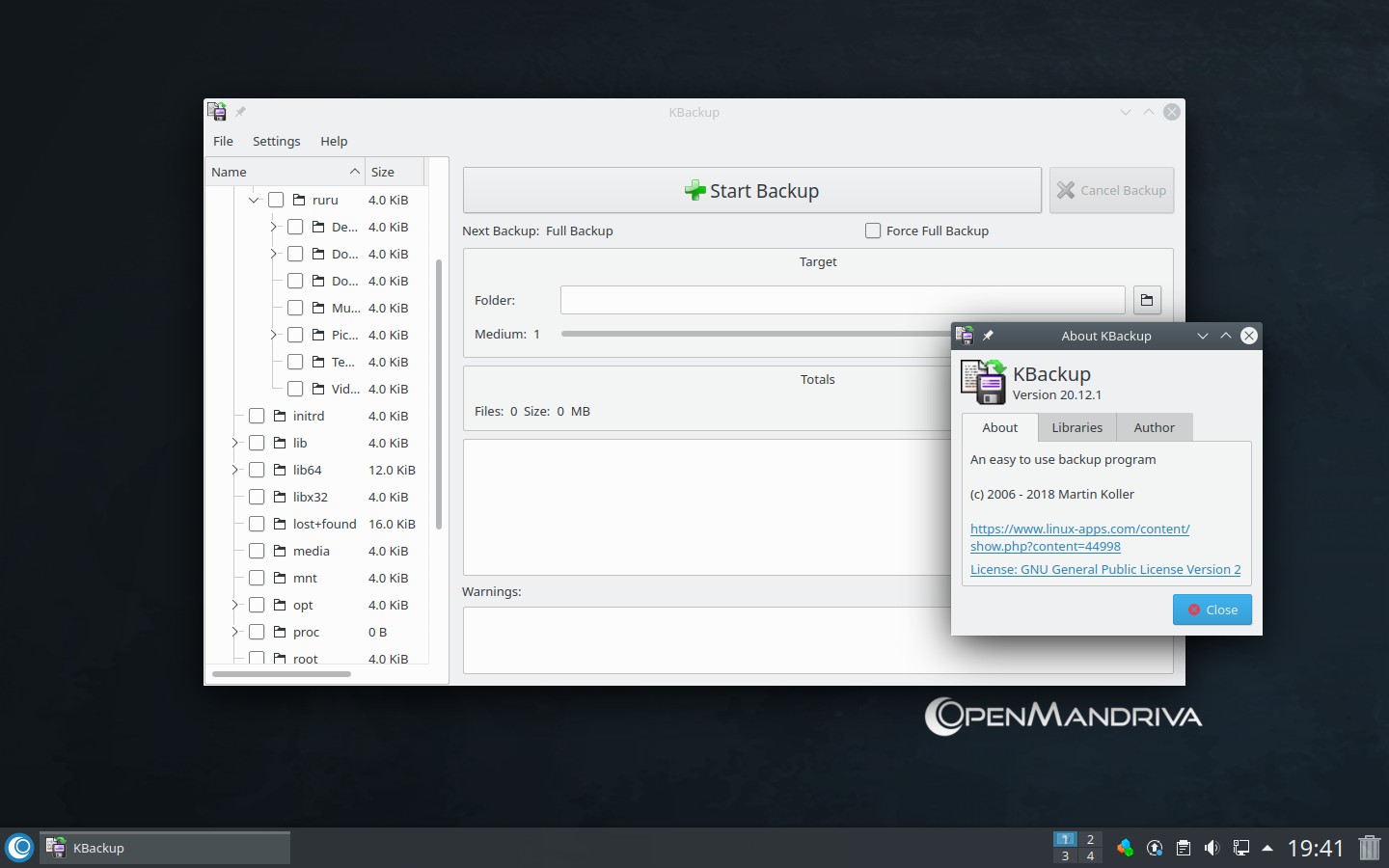
Task: Click the Start Backup button
Action: point(752,190)
